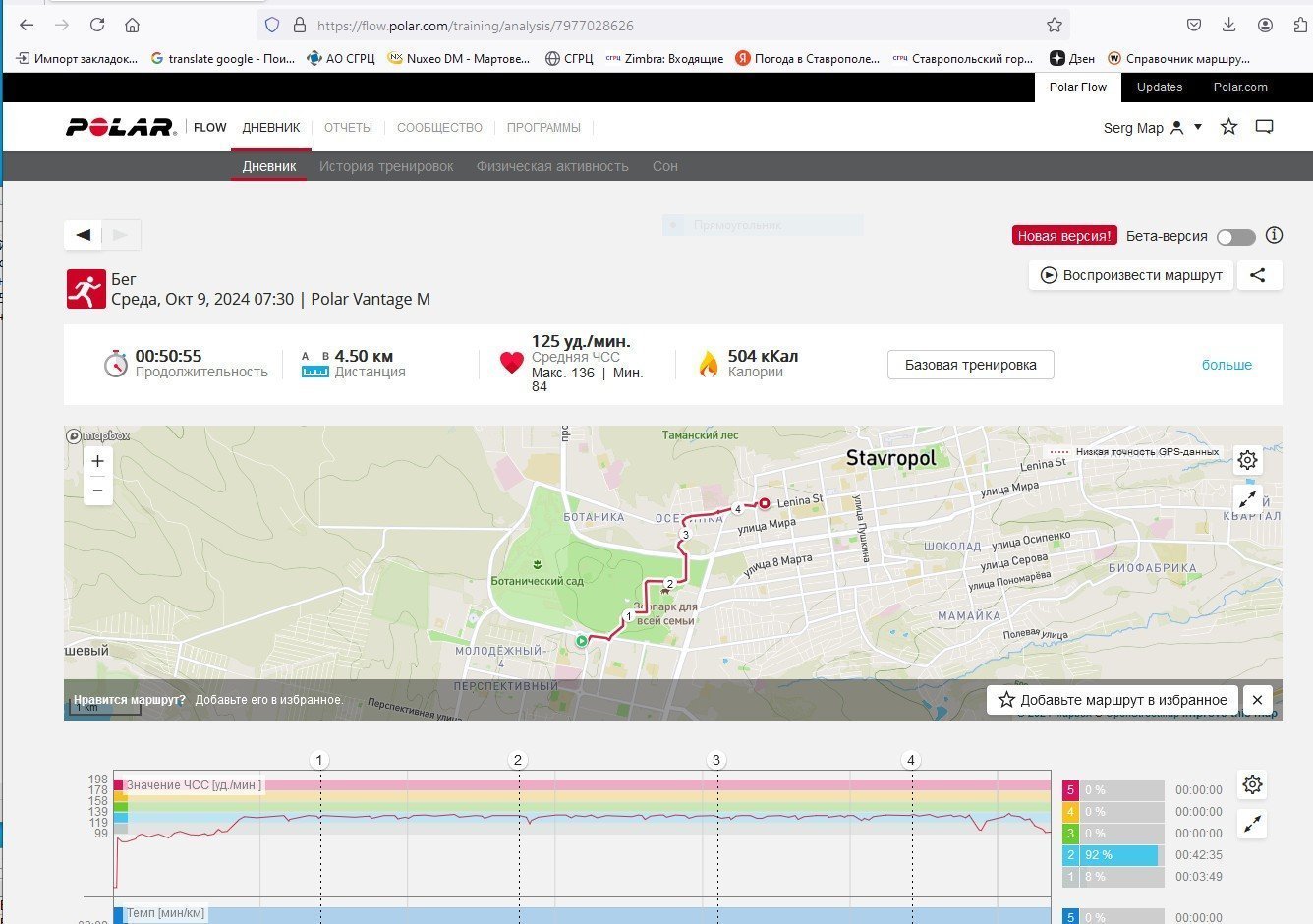Select the Дневник sub-tab
The height and width of the screenshot is (924, 1313).
(x=269, y=166)
